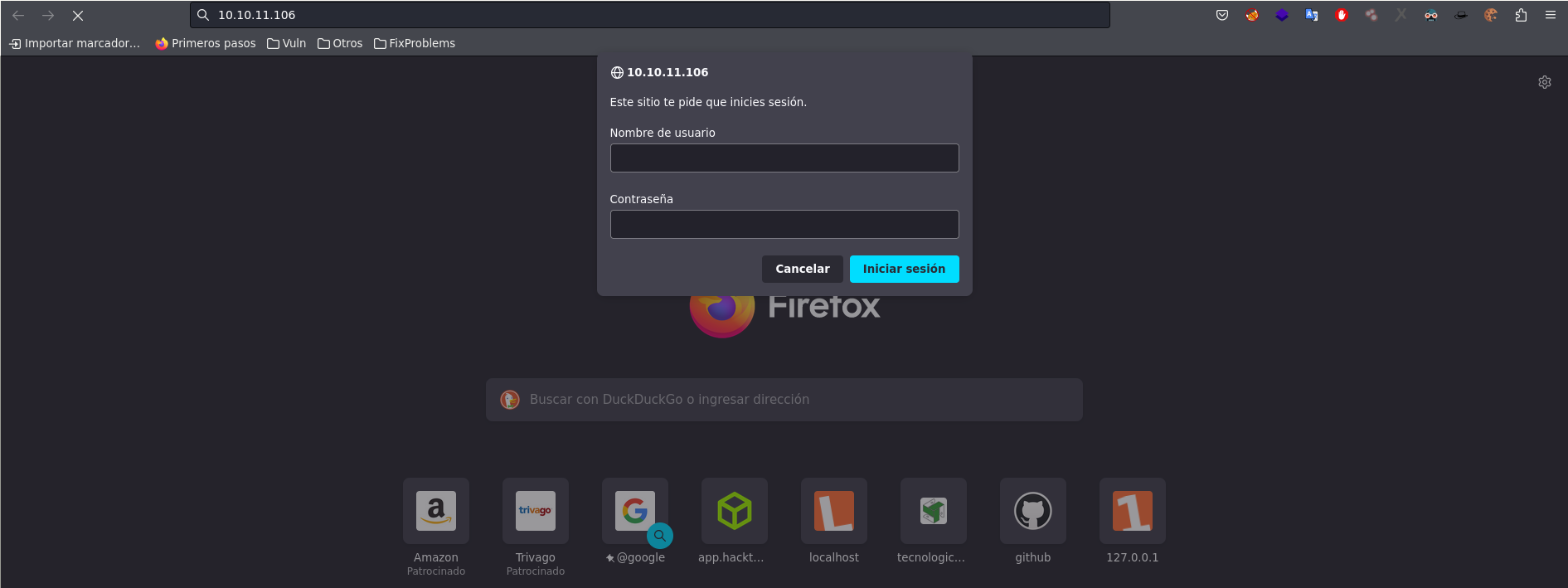The image size is (1568, 588).
Task: Focus the Nombre de usuario field
Action: point(784,158)
